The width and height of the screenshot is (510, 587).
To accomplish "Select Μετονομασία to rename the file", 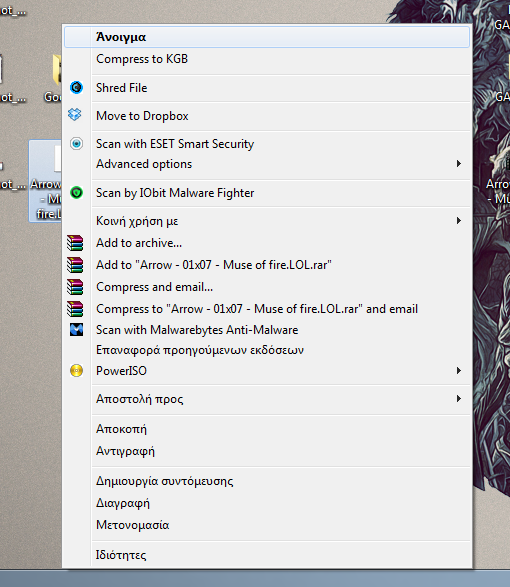I will [267, 525].
